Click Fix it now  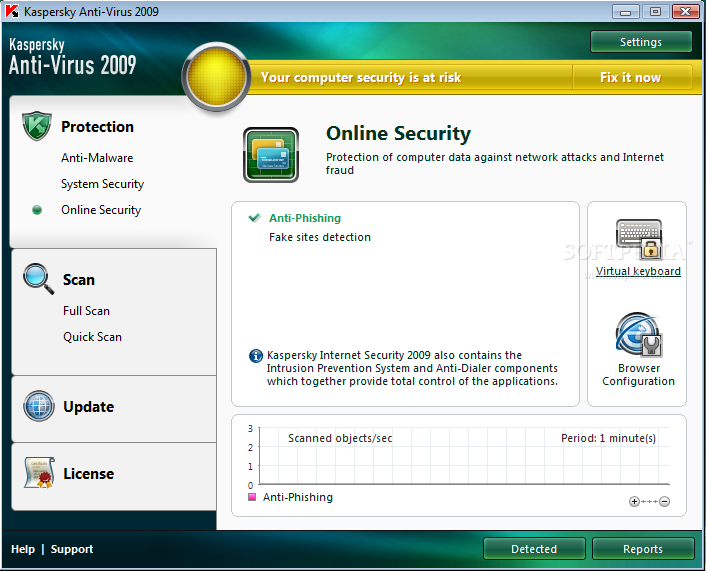click(630, 77)
